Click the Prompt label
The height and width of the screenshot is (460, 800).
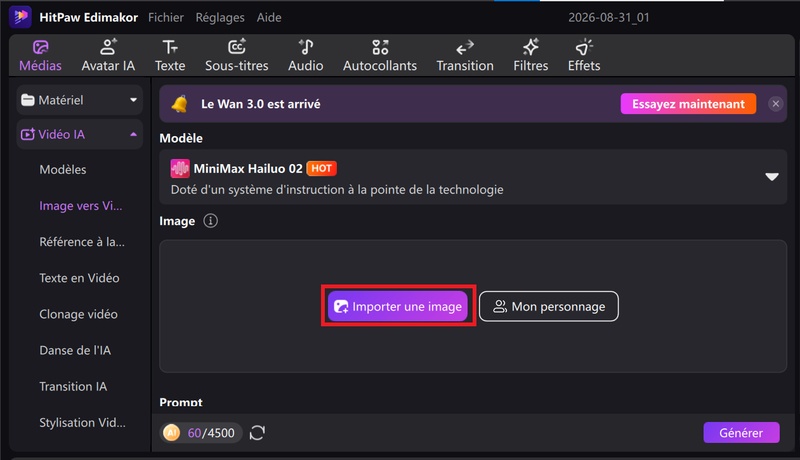pos(181,402)
